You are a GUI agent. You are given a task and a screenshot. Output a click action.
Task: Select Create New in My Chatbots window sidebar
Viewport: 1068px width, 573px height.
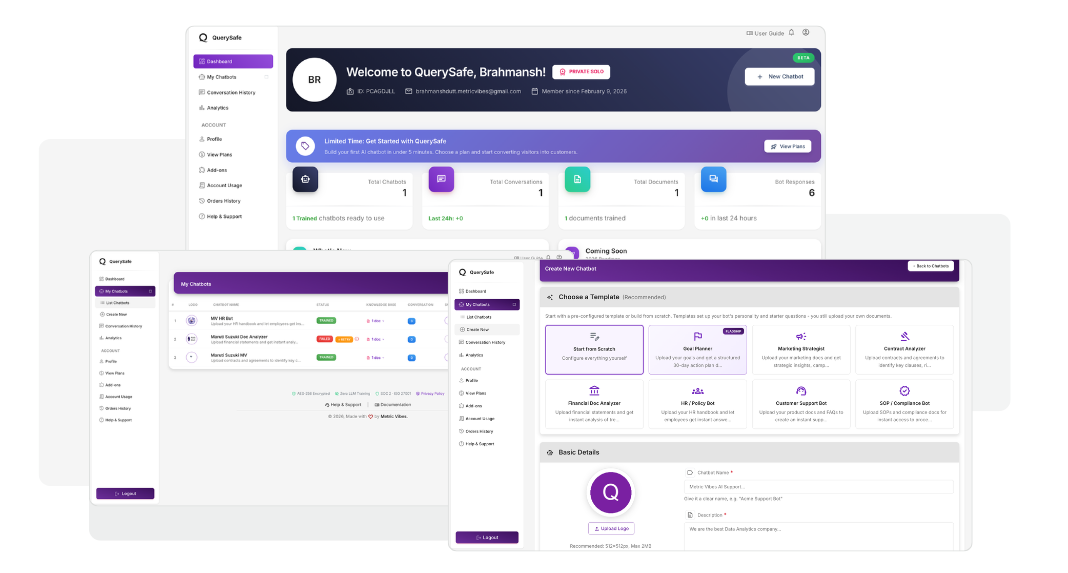click(125, 314)
